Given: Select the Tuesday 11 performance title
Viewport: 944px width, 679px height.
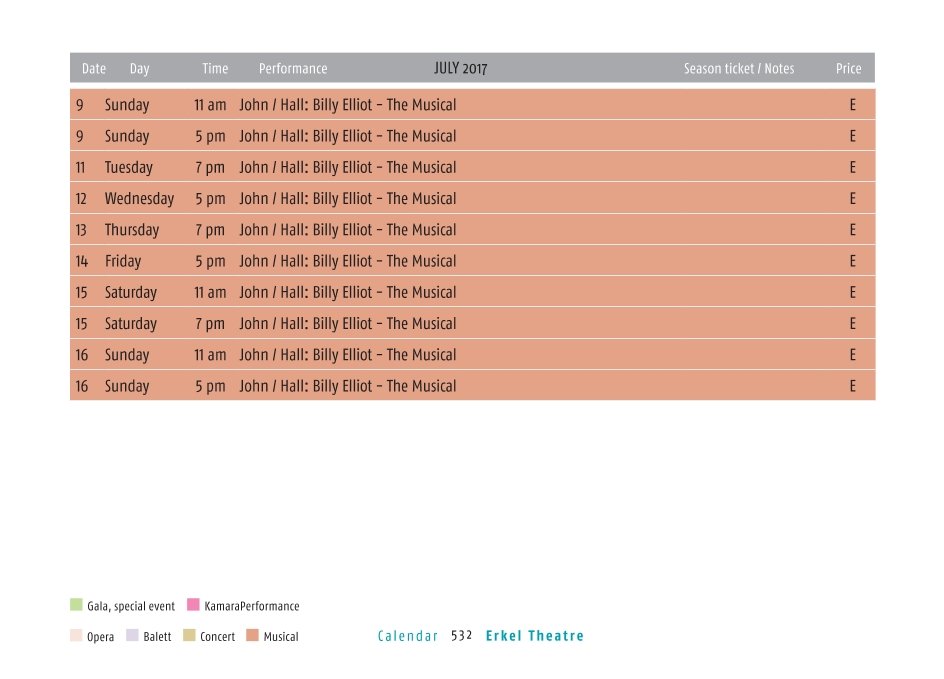Looking at the screenshot, I should (x=347, y=167).
